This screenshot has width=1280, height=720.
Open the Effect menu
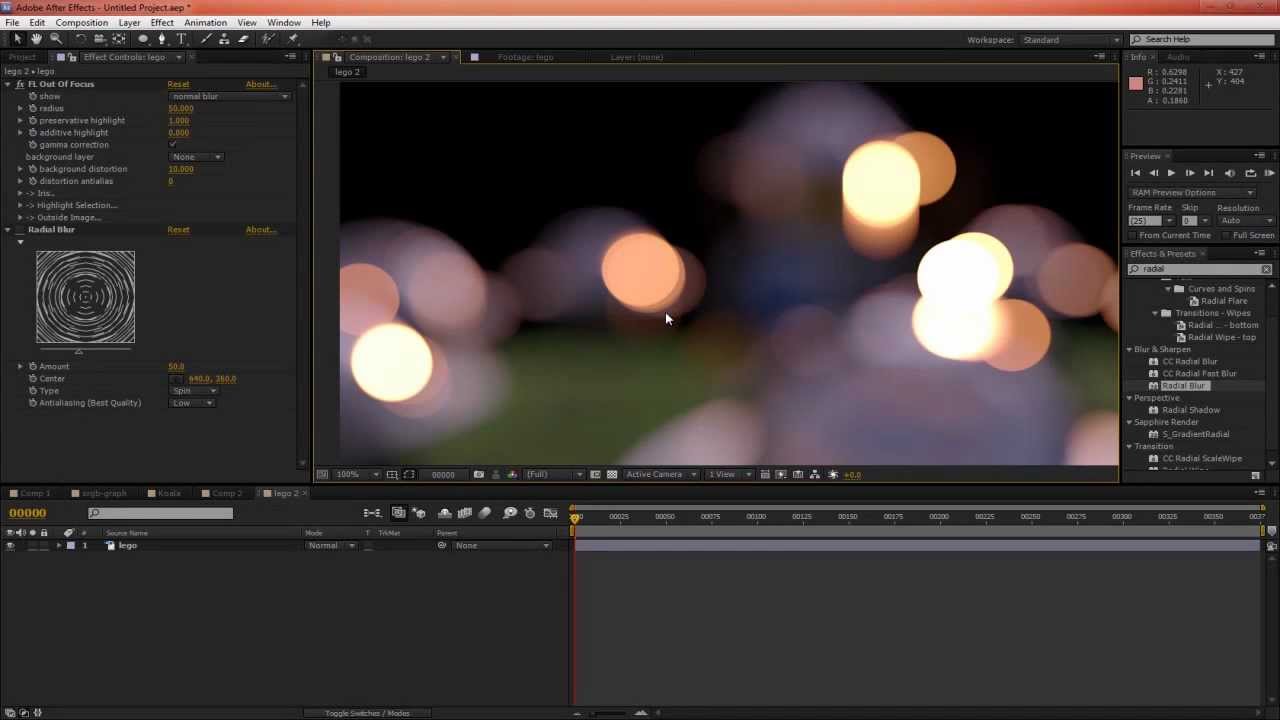pos(162,22)
